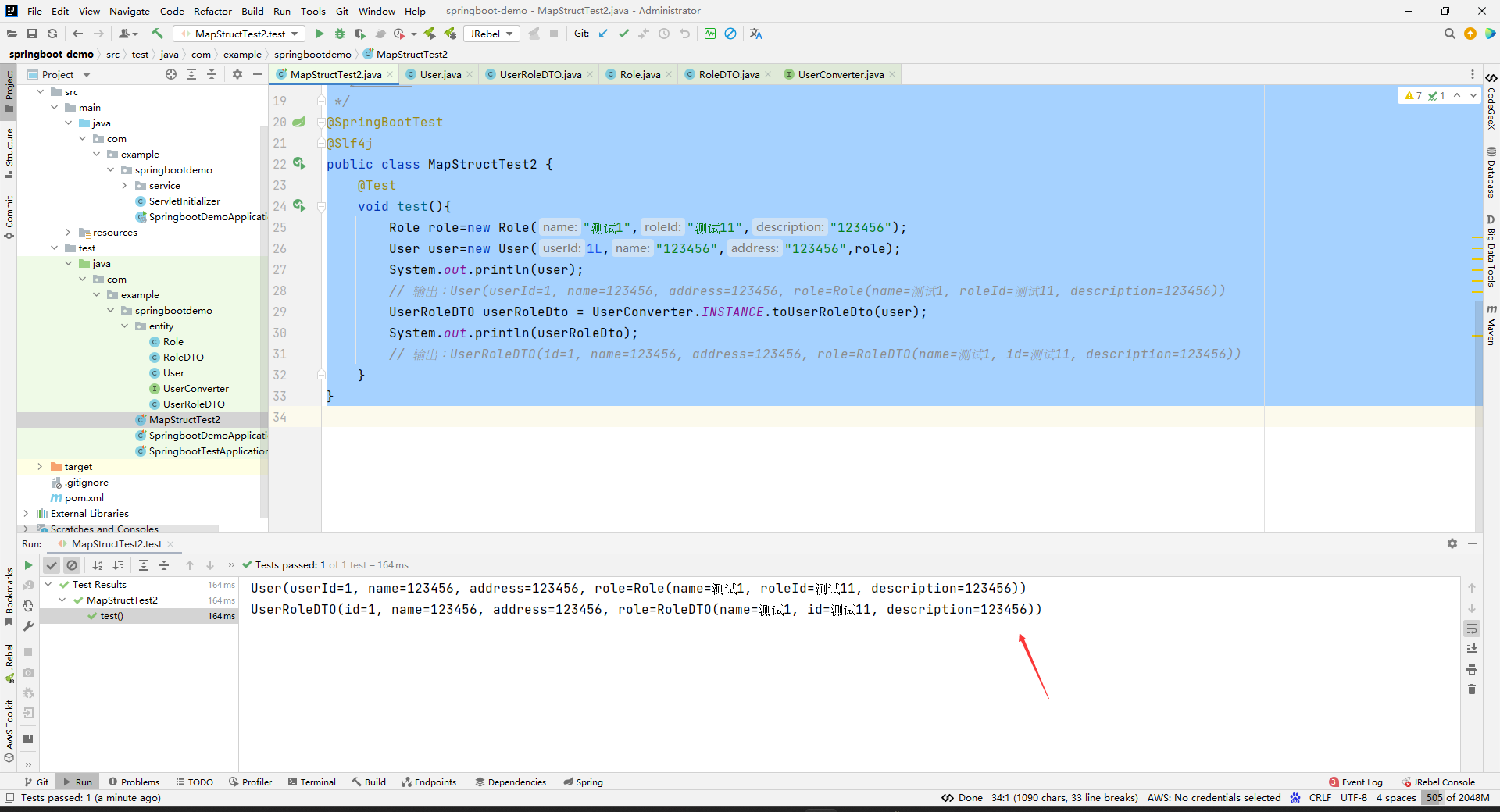The width and height of the screenshot is (1500, 812).
Task: Run the test with Debug mode
Action: pos(341,34)
